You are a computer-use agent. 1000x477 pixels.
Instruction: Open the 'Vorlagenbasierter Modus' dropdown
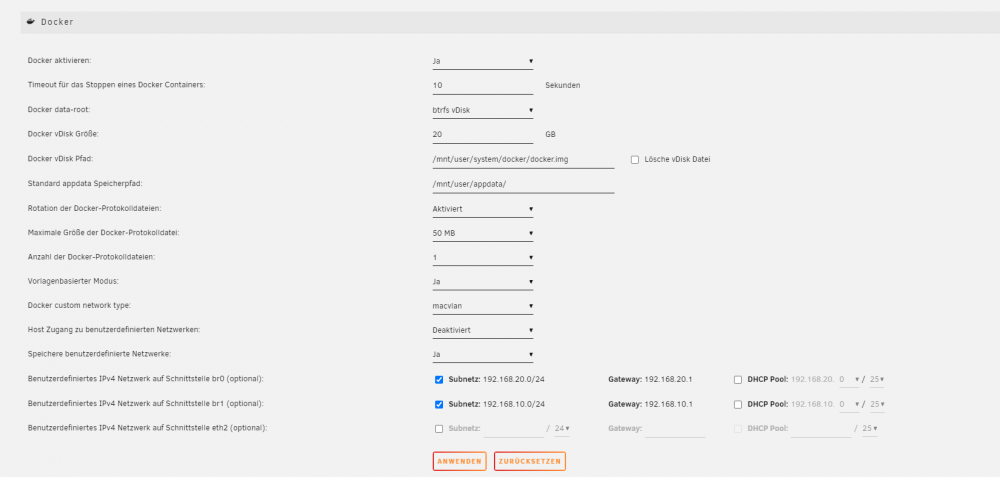pos(483,282)
